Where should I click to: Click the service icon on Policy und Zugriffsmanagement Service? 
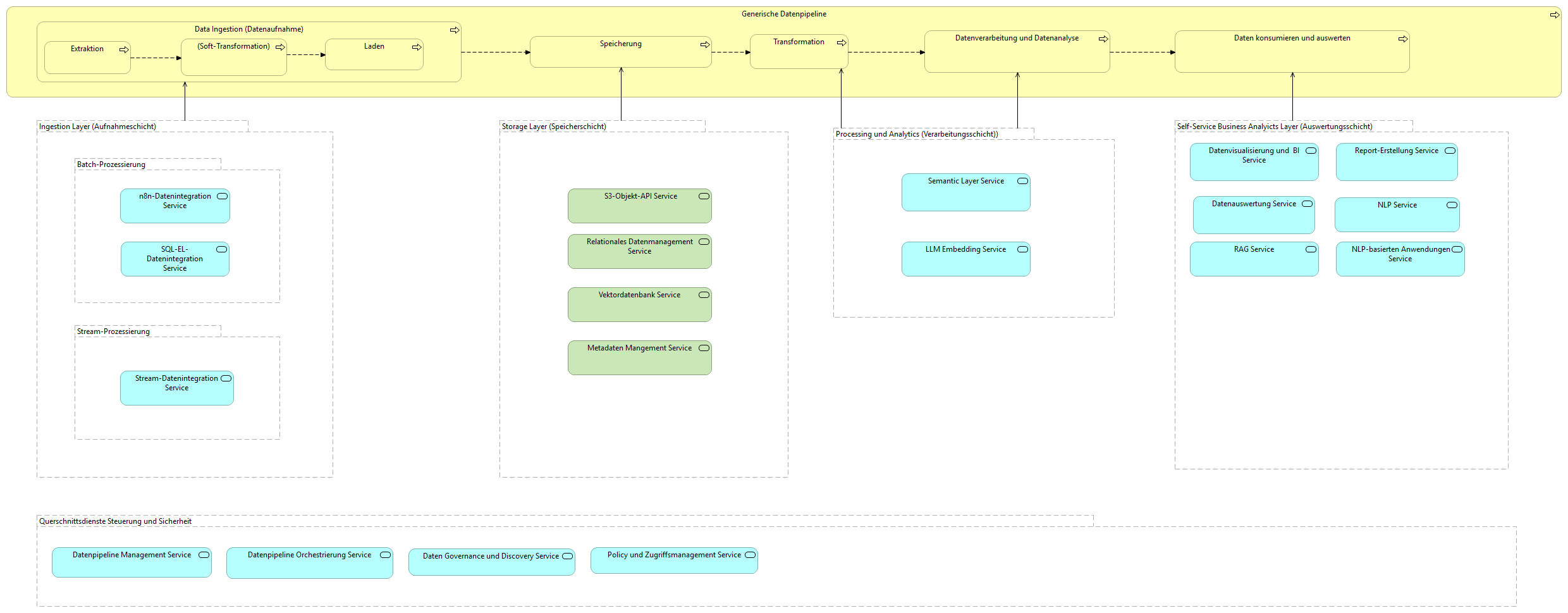pyautogui.click(x=750, y=554)
